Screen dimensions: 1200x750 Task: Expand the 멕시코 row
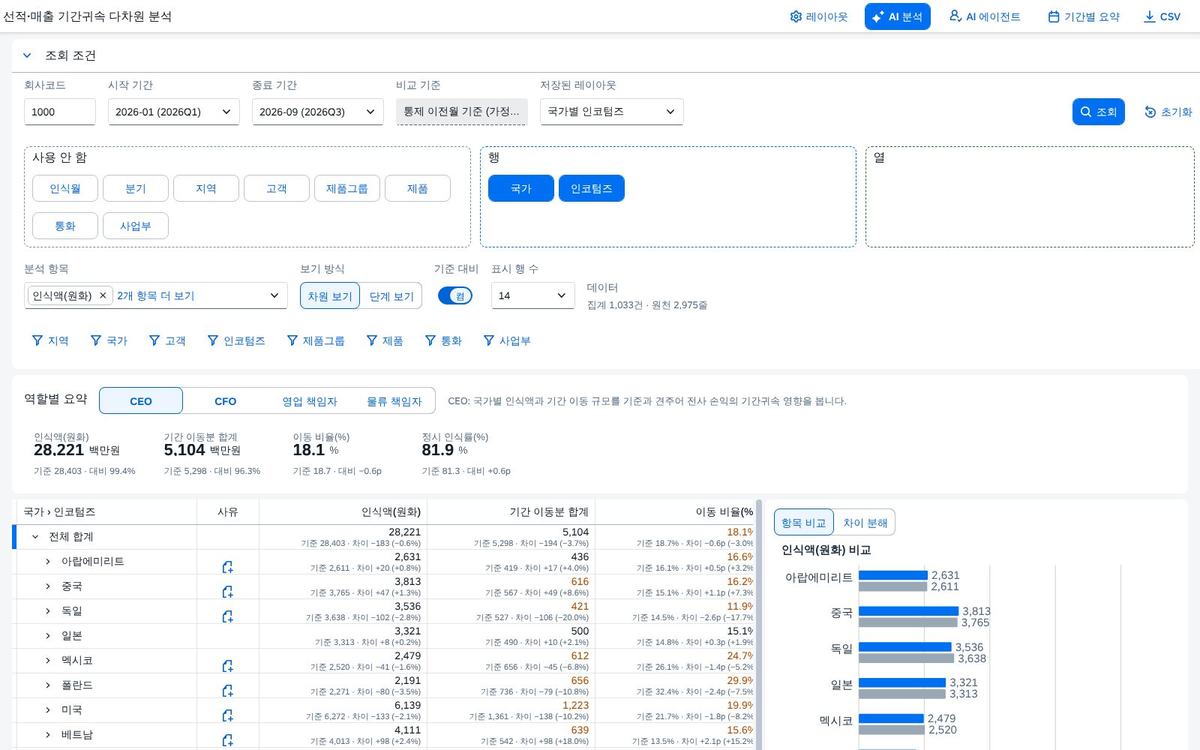(x=48, y=660)
